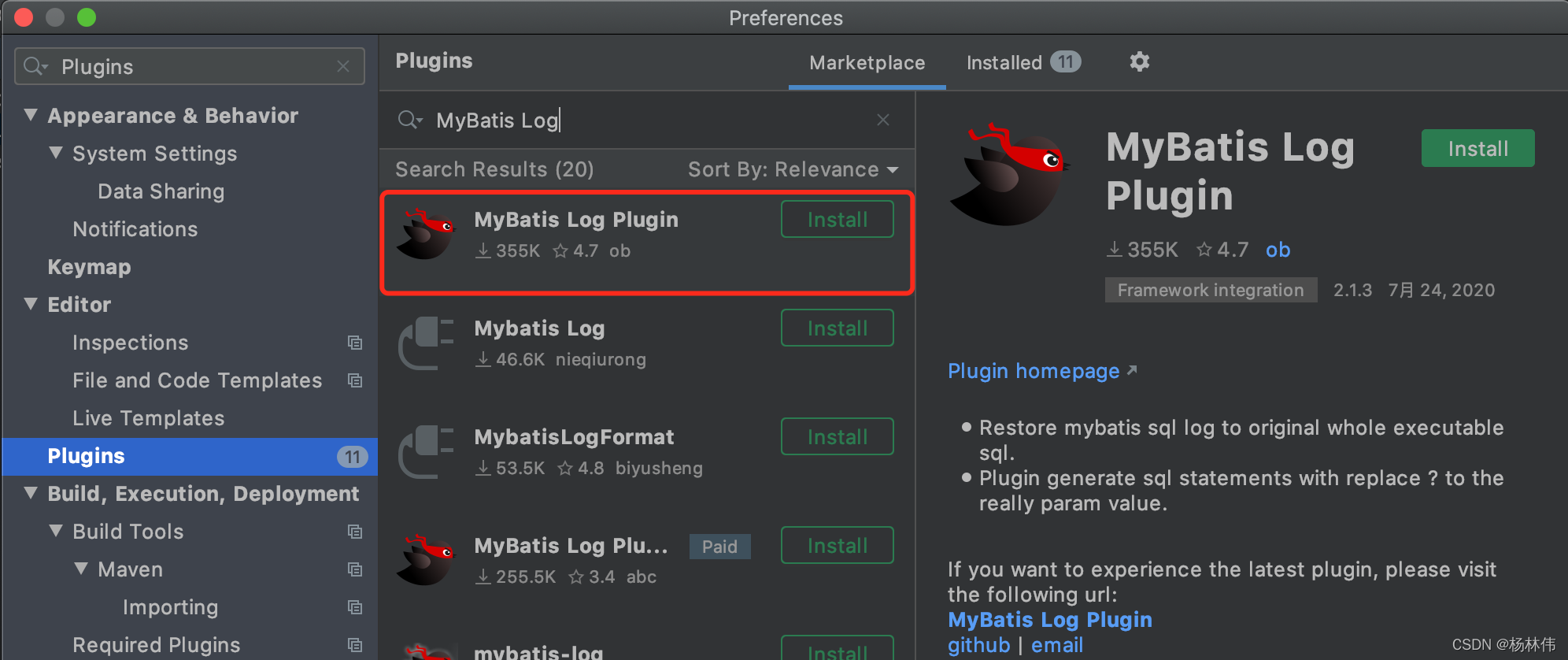Viewport: 1568px width, 660px height.
Task: Click the large MyBatis Log Plugin logo
Action: pos(1010,175)
